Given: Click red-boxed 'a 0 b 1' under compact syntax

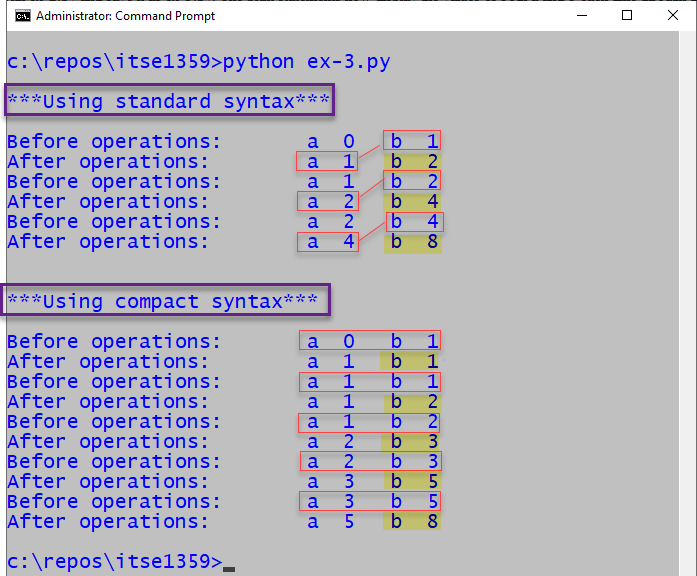Looking at the screenshot, I should point(370,341).
